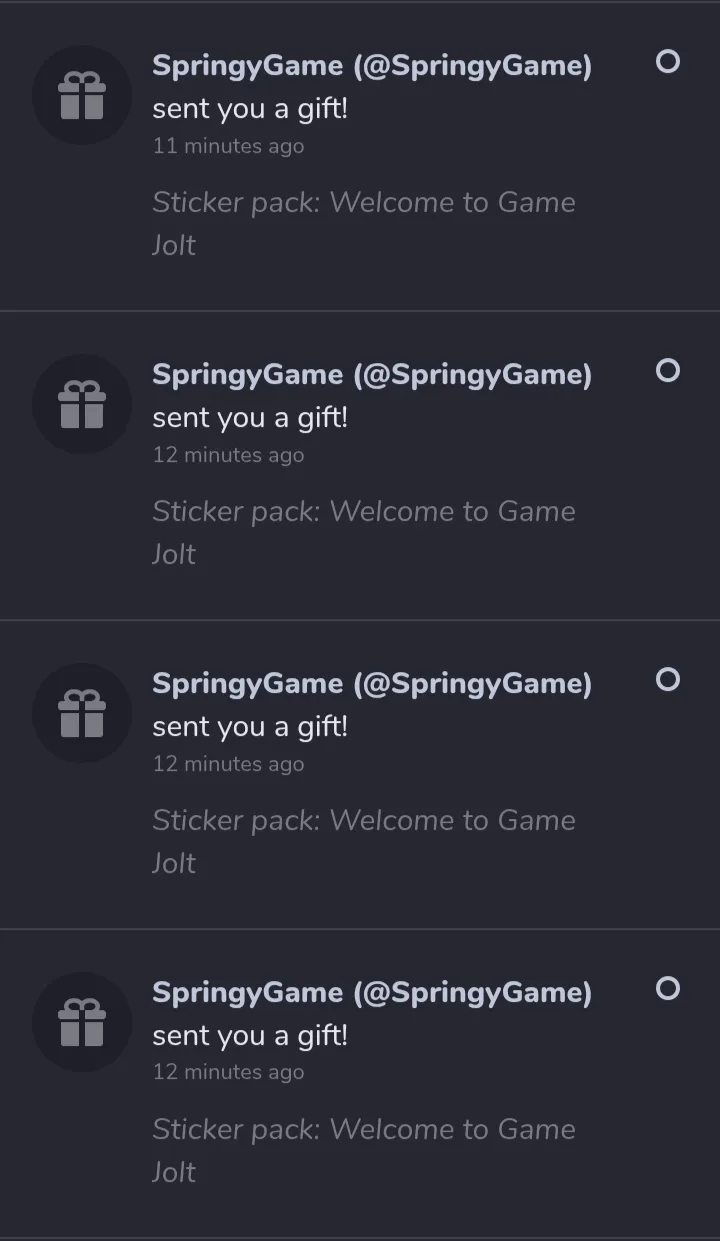Click the "11 minutes ago" timestamp
Image resolution: width=720 pixels, height=1241 pixels.
tap(228, 146)
